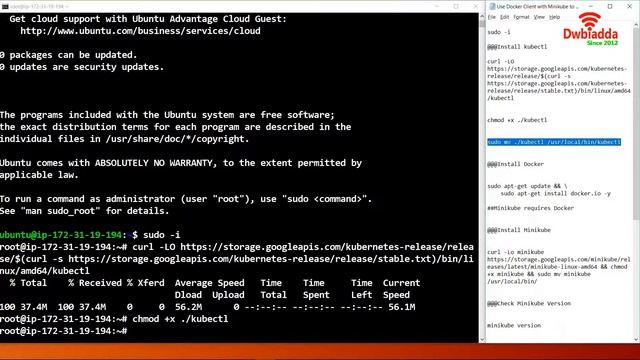Click the 'chmod +x ./kubectl' command in terminal
Image resolution: width=640 pixels, height=360 pixels.
pyautogui.click(x=180, y=319)
